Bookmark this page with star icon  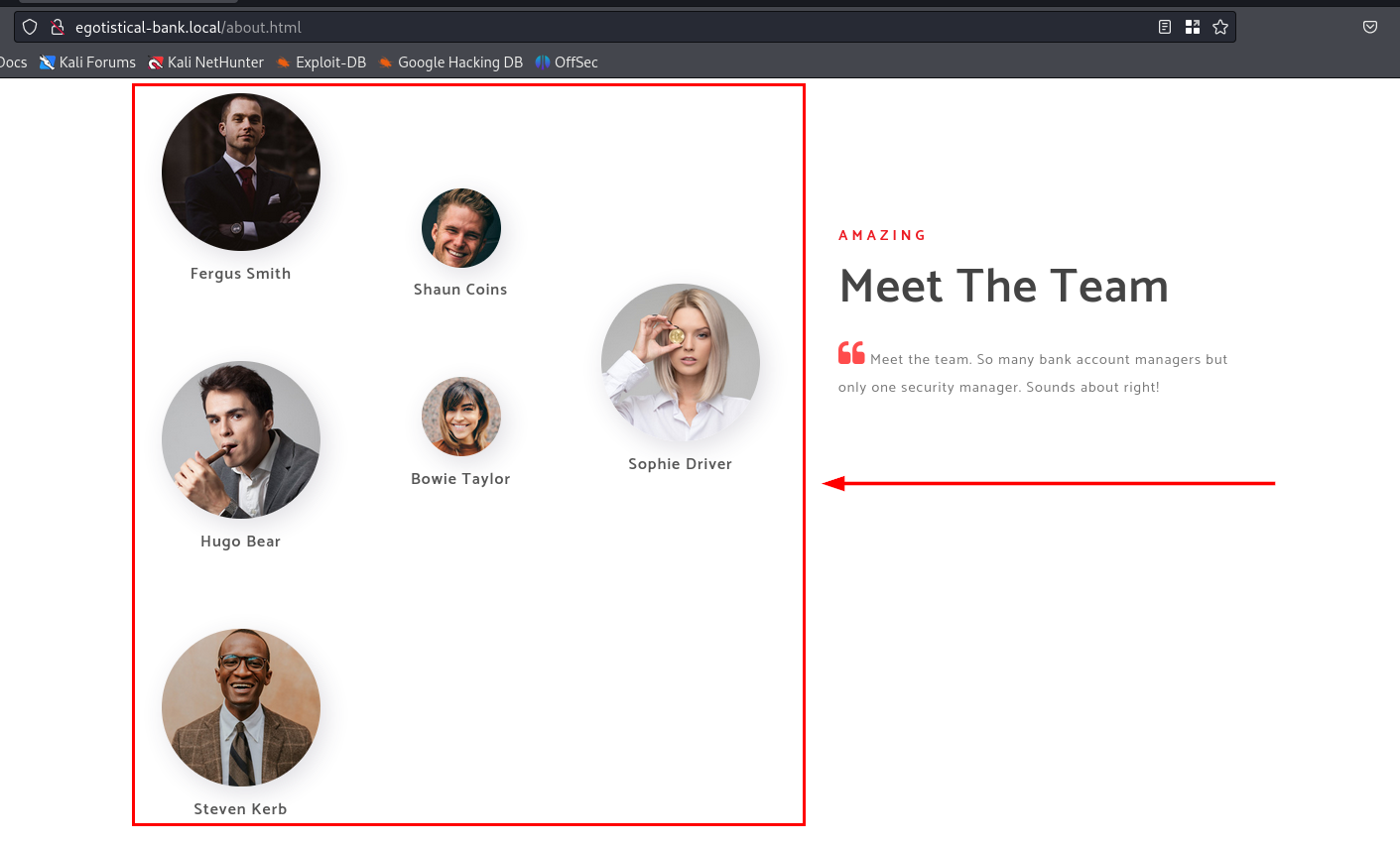tap(1220, 27)
